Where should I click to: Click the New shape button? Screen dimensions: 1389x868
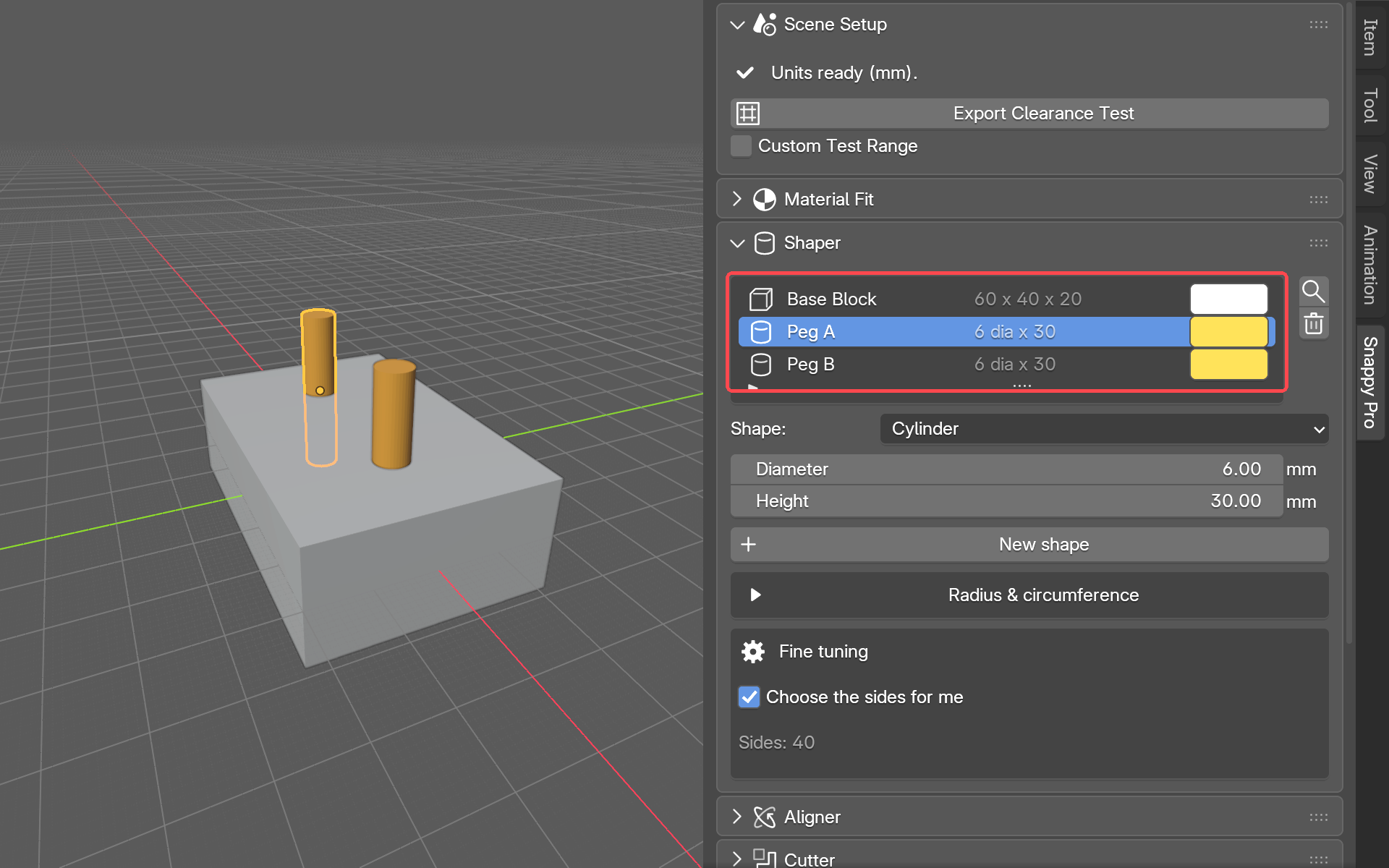coord(1029,544)
